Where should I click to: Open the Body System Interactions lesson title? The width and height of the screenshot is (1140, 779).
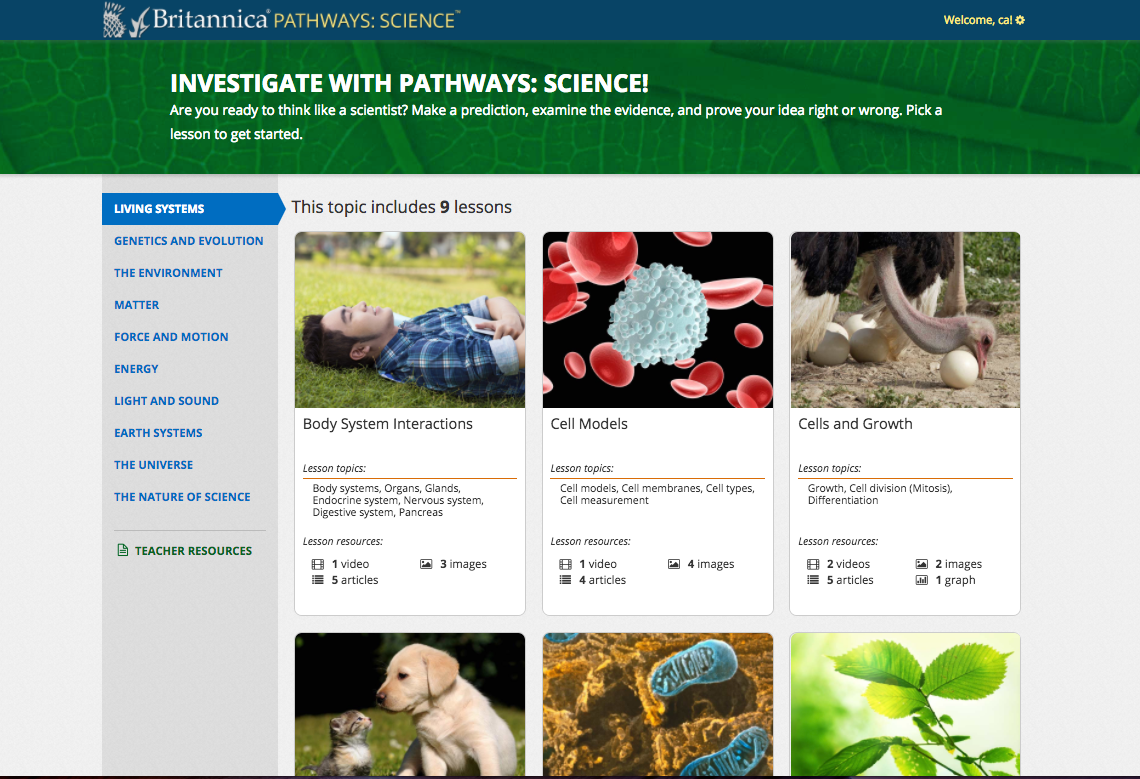pos(388,424)
